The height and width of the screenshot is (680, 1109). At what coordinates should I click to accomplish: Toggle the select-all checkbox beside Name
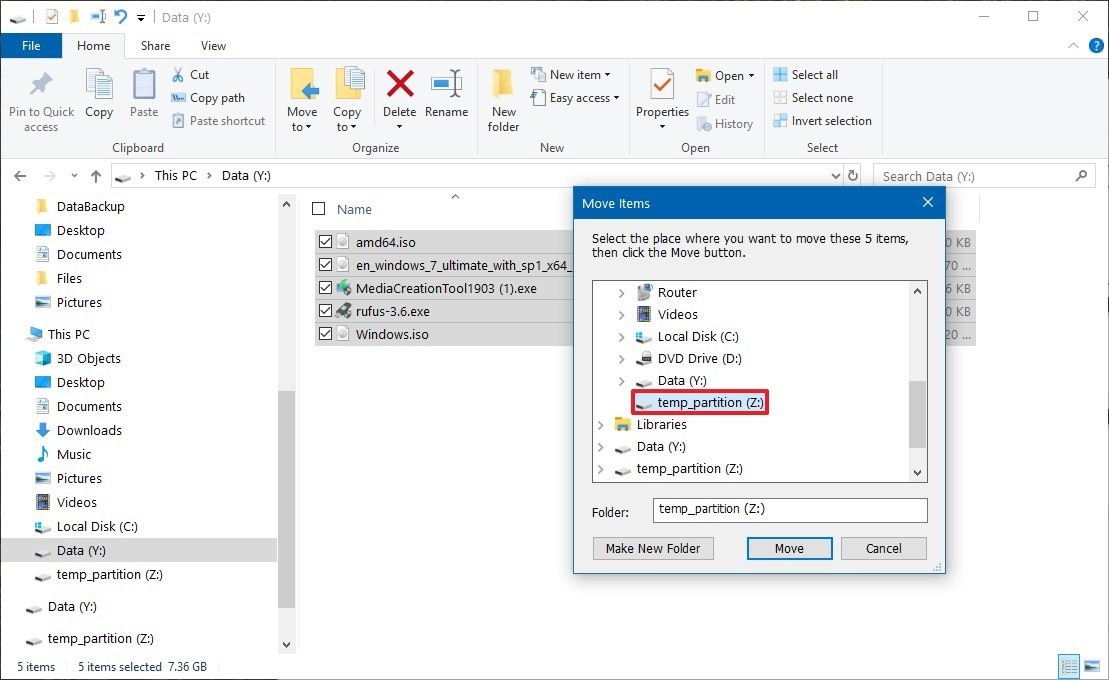click(x=319, y=209)
